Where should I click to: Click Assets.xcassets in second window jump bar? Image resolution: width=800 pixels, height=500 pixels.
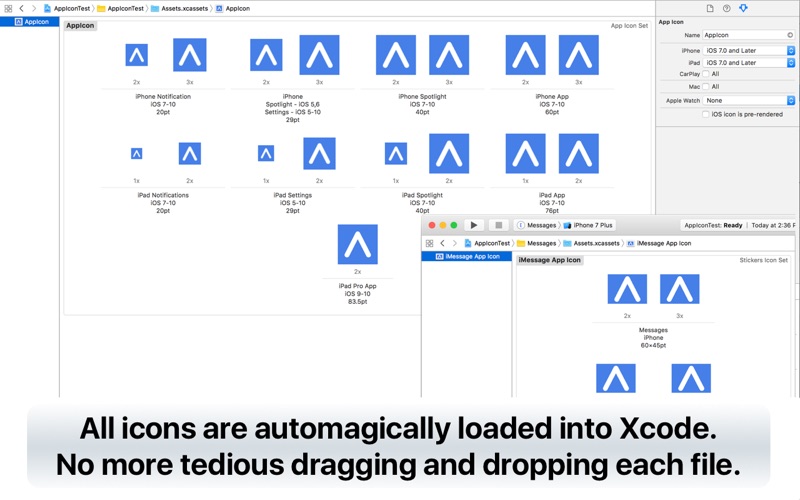tap(591, 243)
